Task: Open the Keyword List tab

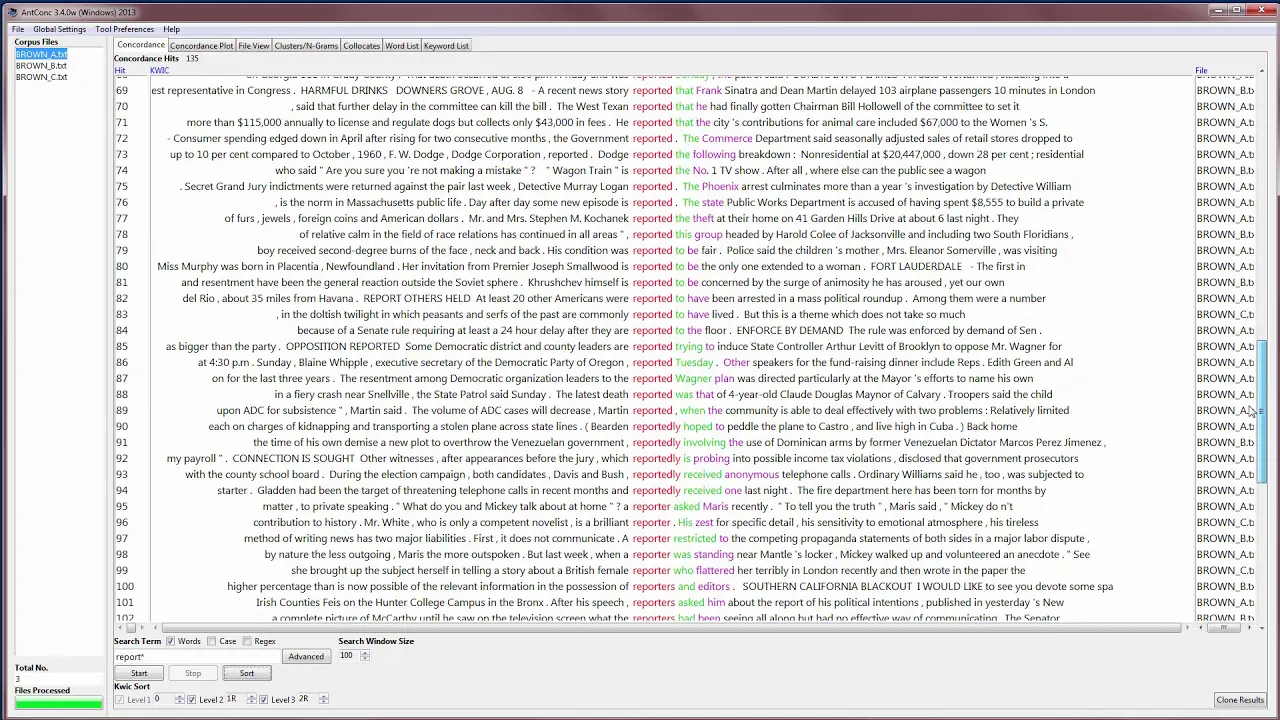Action: pos(446,46)
